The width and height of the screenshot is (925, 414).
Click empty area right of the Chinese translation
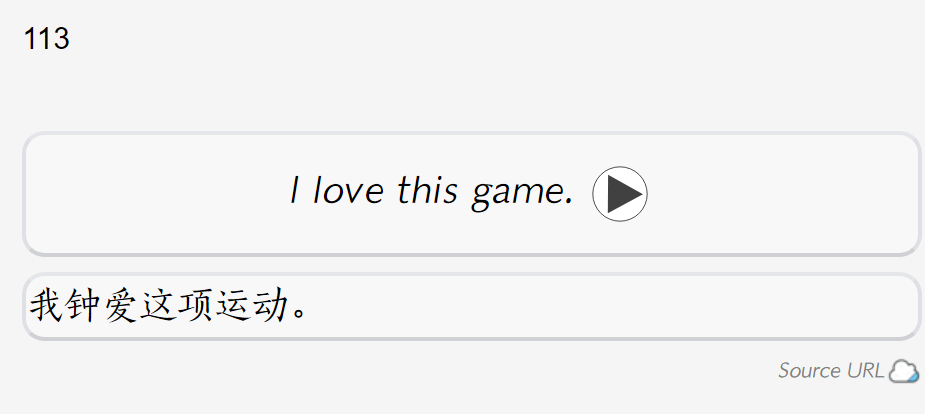614,307
